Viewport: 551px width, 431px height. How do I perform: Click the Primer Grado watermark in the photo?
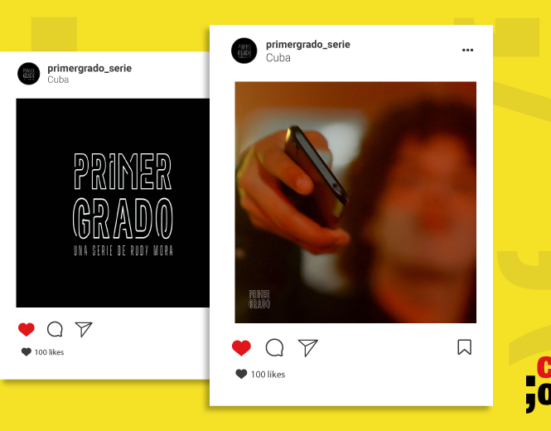(259, 299)
